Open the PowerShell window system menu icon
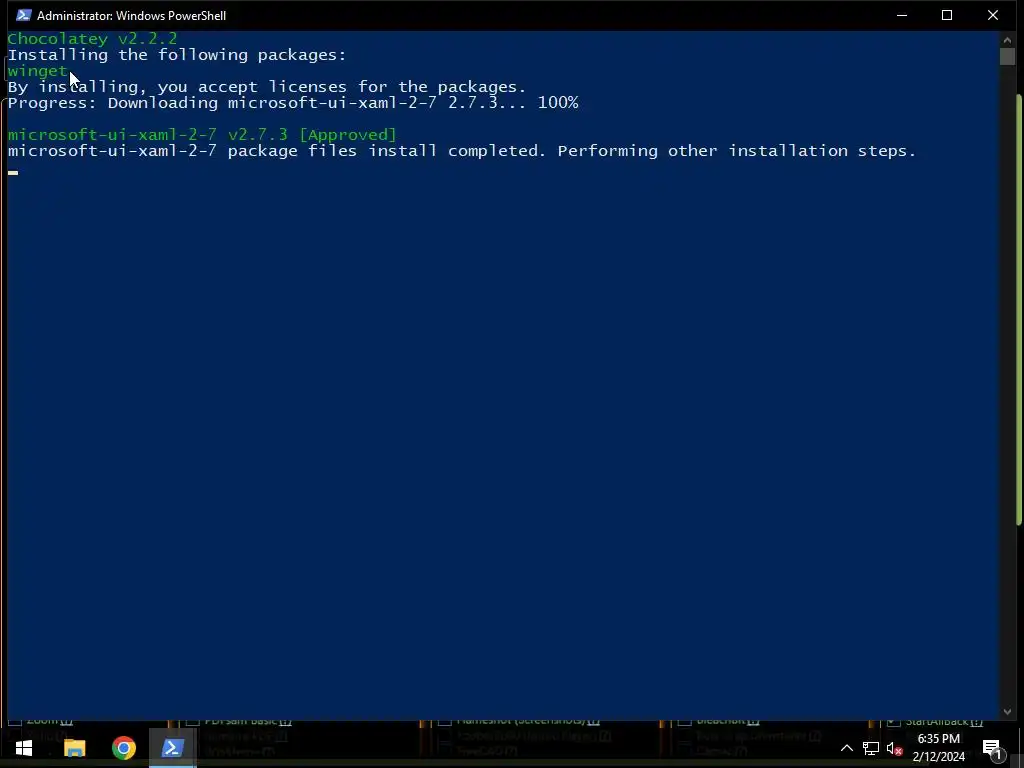Viewport: 1024px width, 768px height. pos(24,15)
